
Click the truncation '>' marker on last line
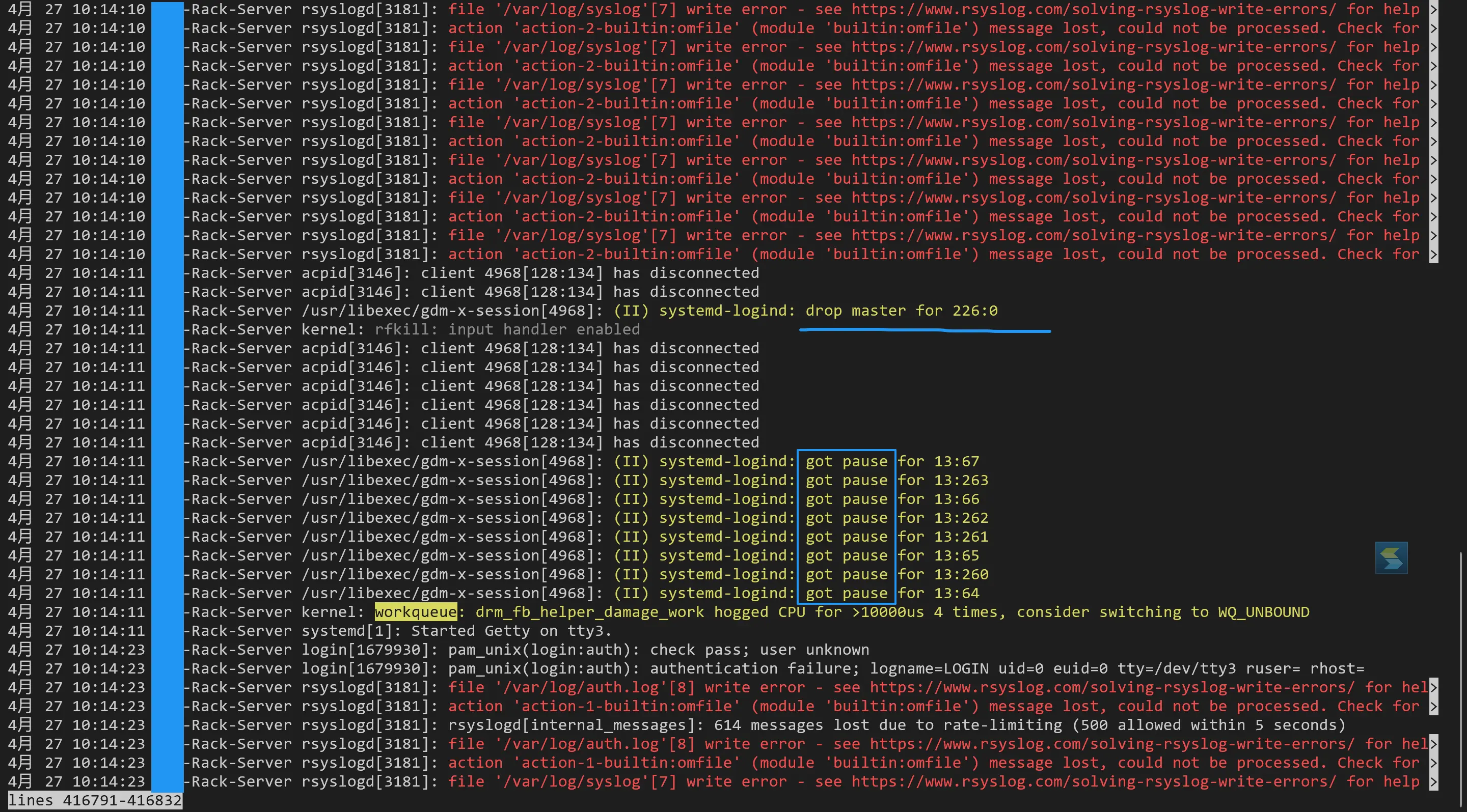1433,781
